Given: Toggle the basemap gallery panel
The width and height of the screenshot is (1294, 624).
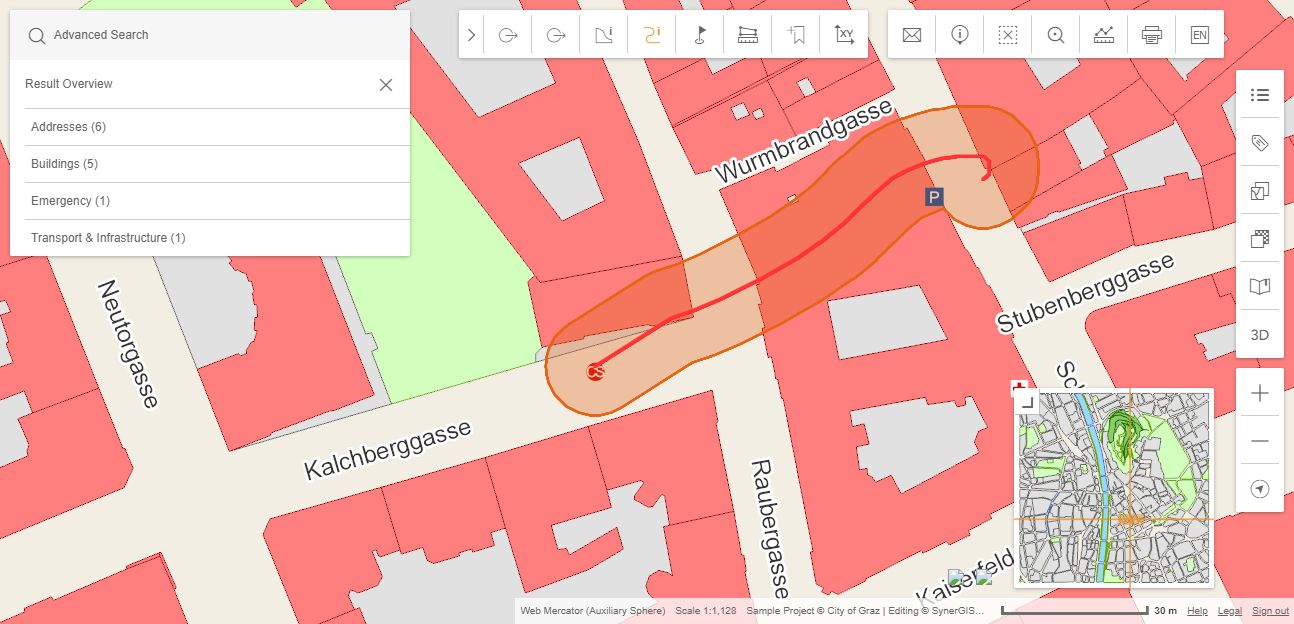Looking at the screenshot, I should (x=1259, y=238).
